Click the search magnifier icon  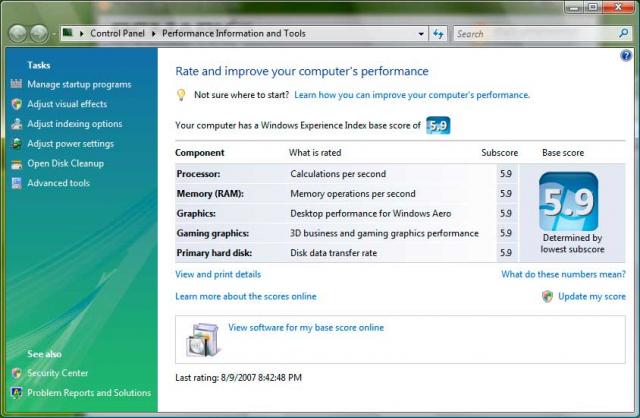[624, 33]
